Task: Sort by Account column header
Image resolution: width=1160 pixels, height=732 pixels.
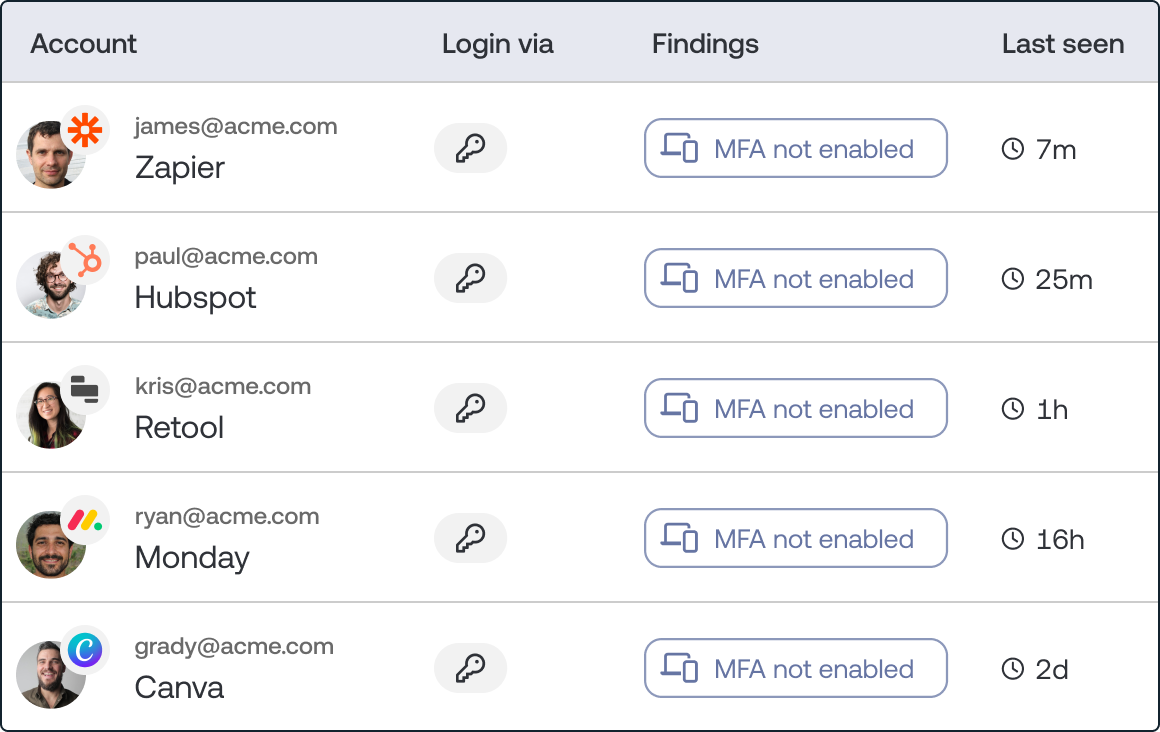Action: [84, 44]
